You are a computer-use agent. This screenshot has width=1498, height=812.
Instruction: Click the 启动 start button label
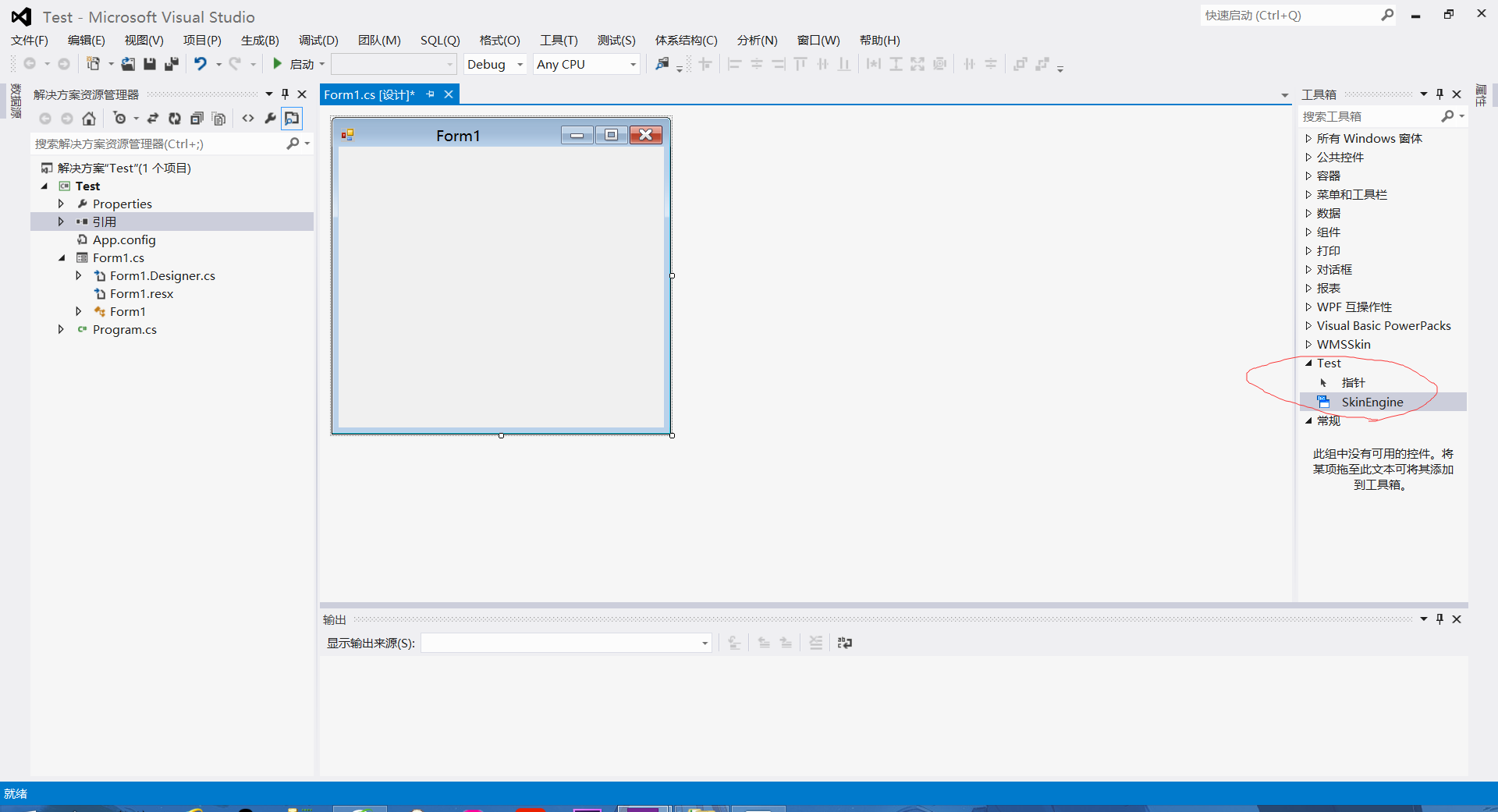point(302,65)
